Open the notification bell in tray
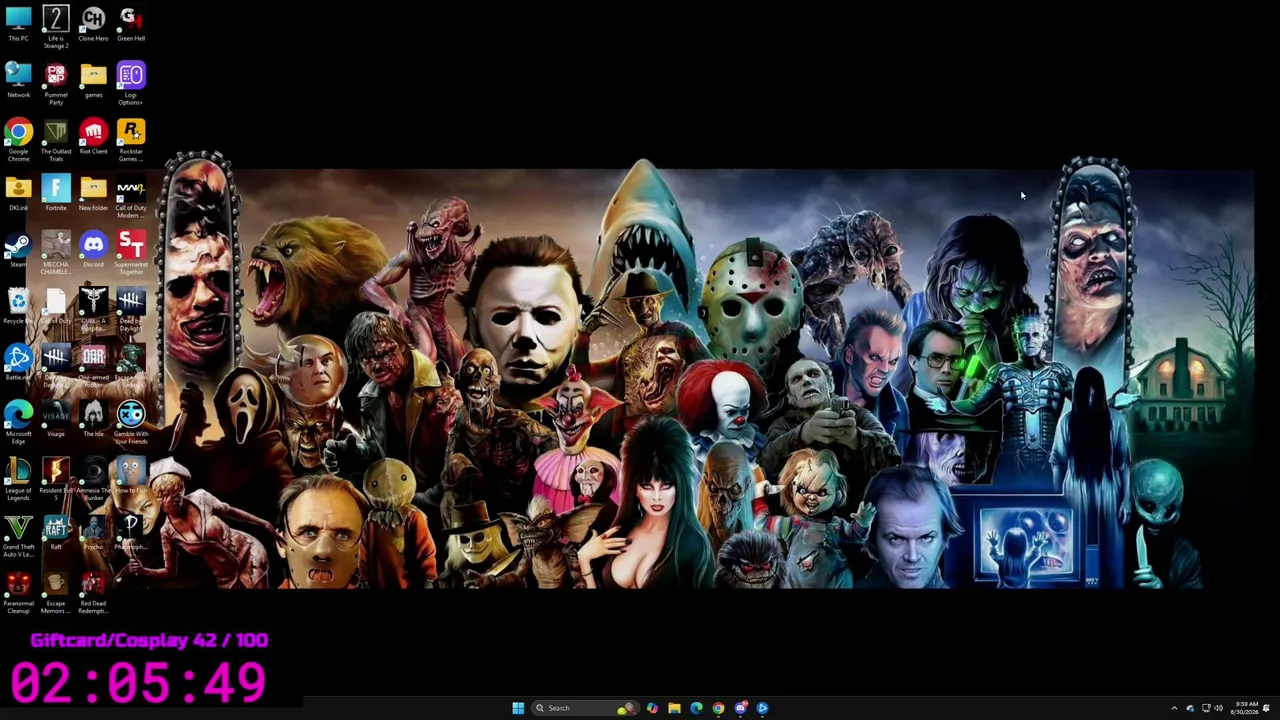Screen dimensions: 1280x720 pos(1266,708)
